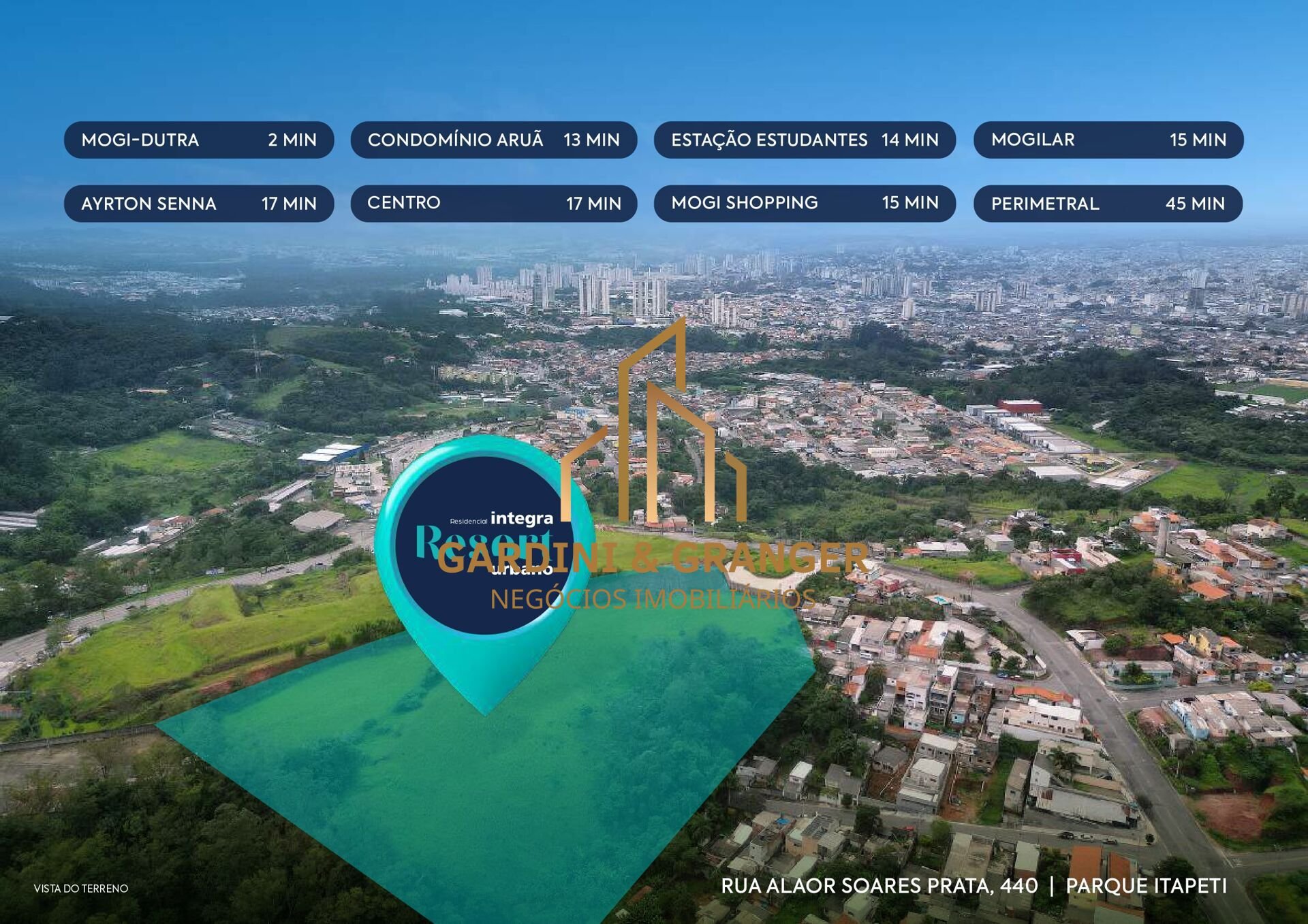Select the PERIMETRAL 45 MIN badge
Image resolution: width=1308 pixels, height=924 pixels.
click(x=1108, y=204)
